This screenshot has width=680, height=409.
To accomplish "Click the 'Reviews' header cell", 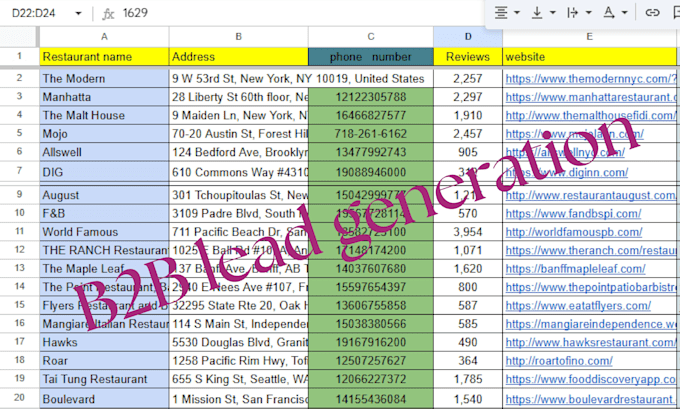I will pyautogui.click(x=468, y=57).
